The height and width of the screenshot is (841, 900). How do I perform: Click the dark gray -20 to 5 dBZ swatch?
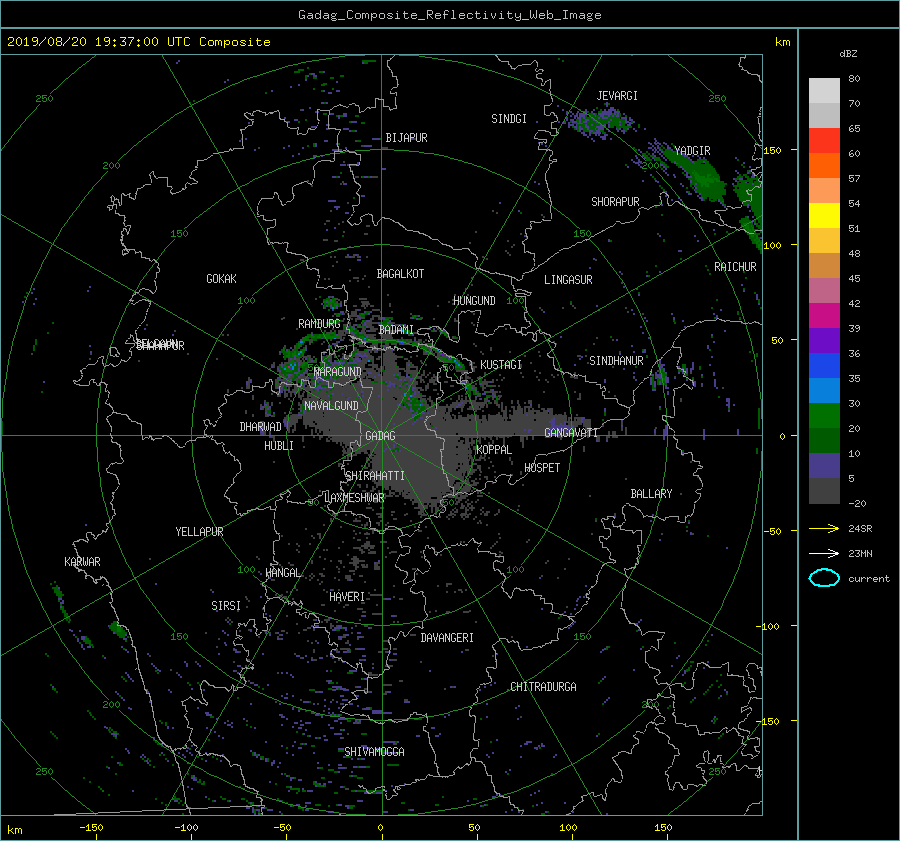coord(824,490)
